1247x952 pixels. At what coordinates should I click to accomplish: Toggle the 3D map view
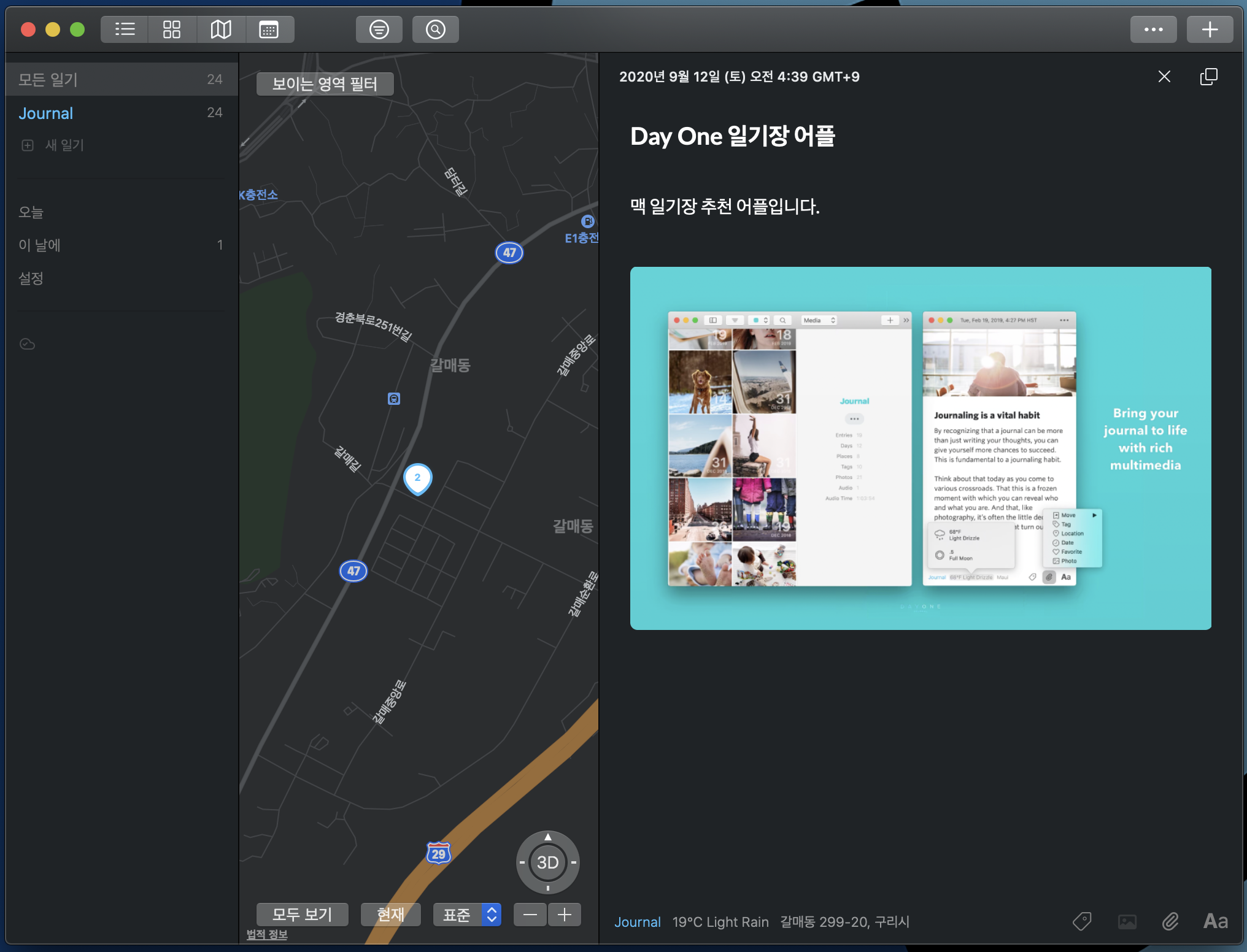tap(547, 862)
